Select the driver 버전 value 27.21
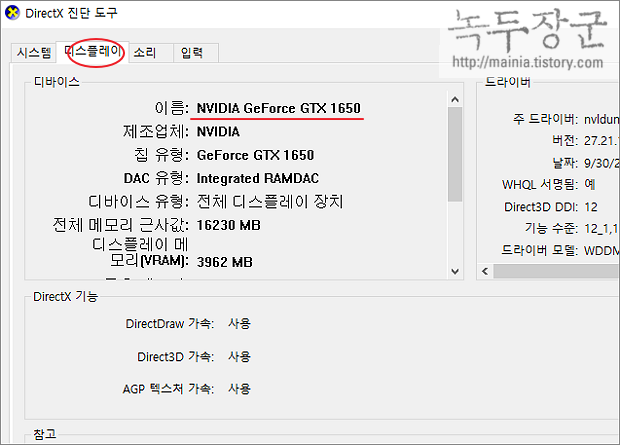 point(601,141)
